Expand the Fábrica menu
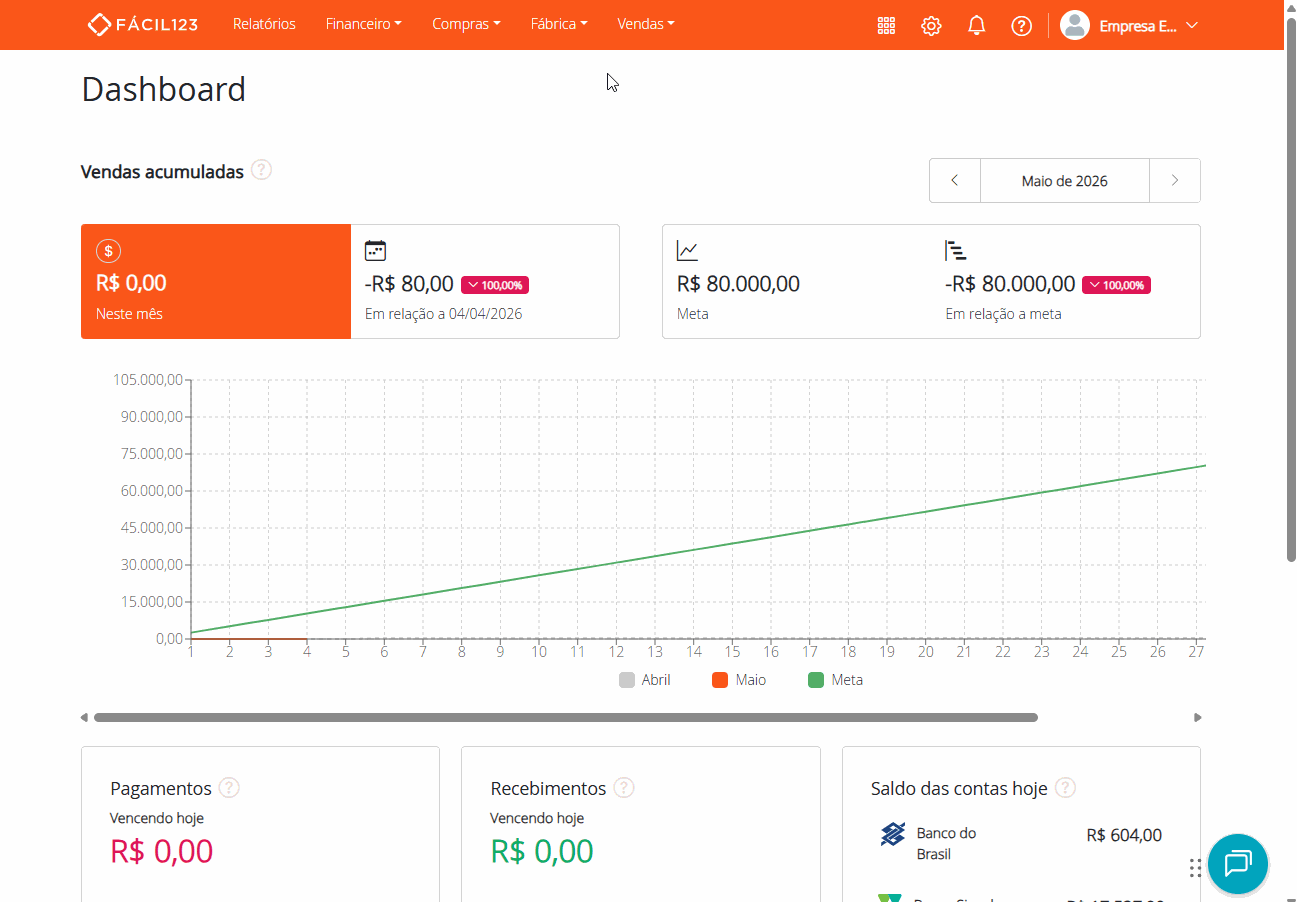Screen dimensions: 1297x902 (559, 24)
